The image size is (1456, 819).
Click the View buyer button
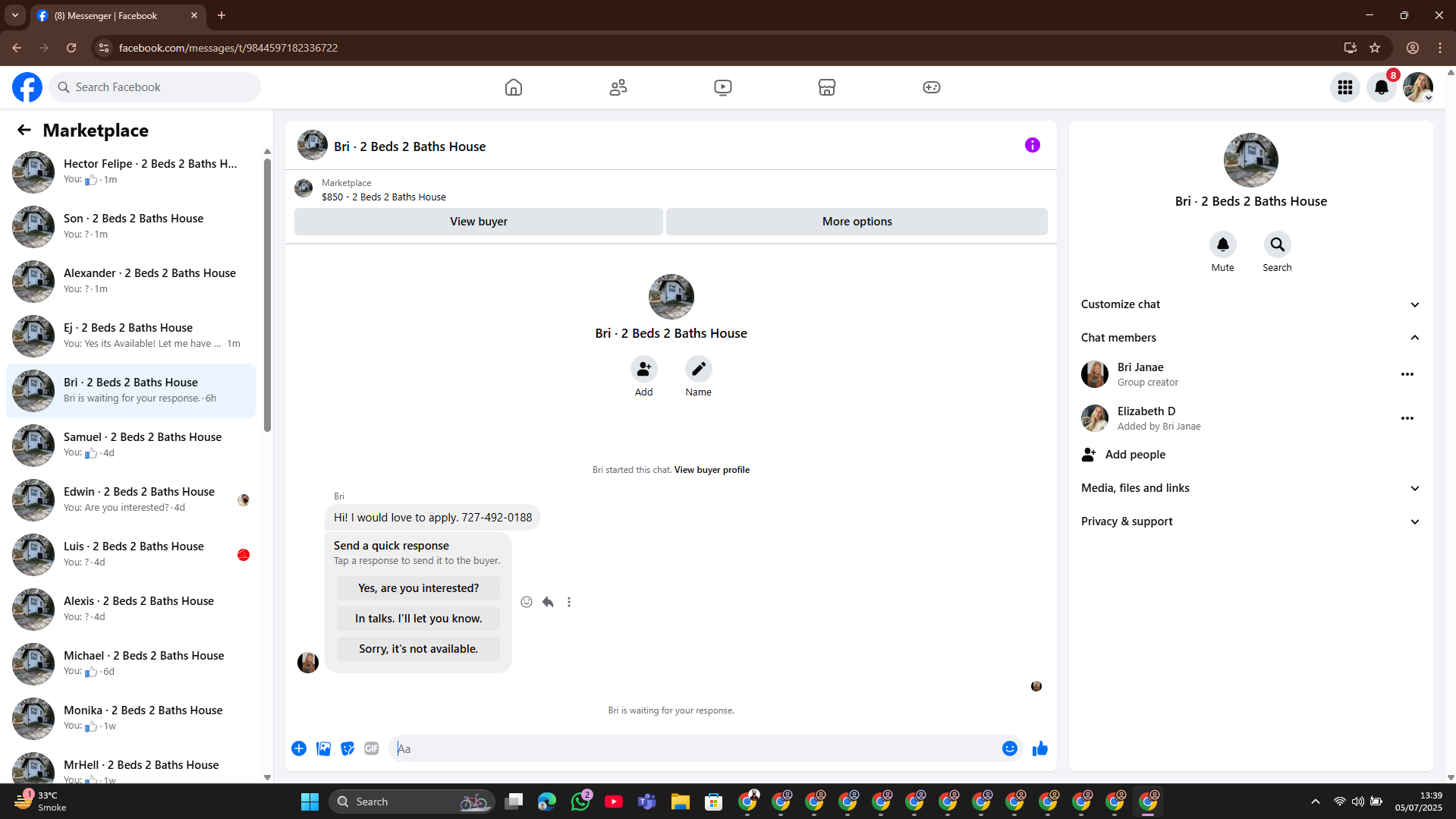click(x=478, y=222)
